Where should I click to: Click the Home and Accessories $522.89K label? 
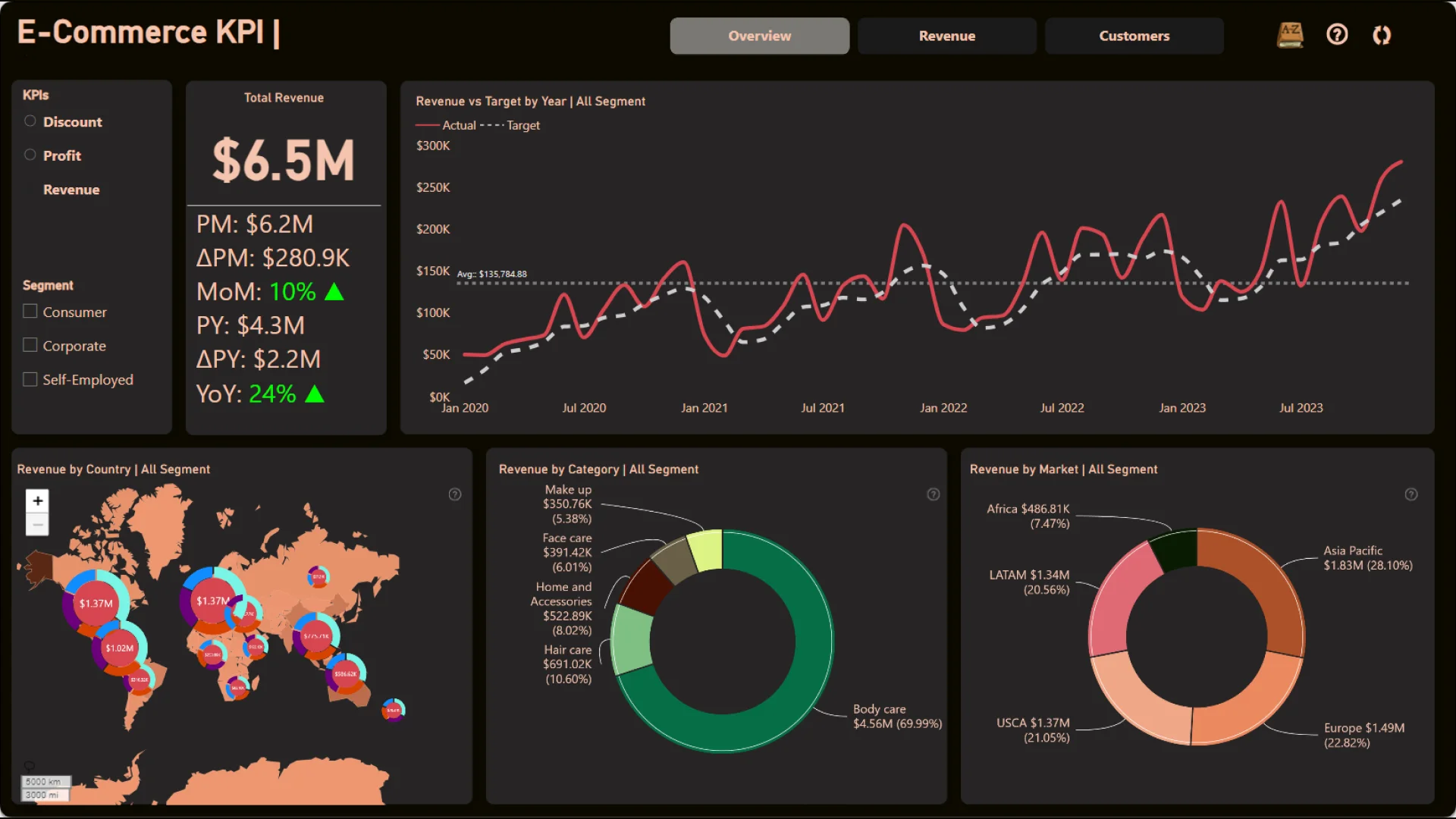coord(561,608)
